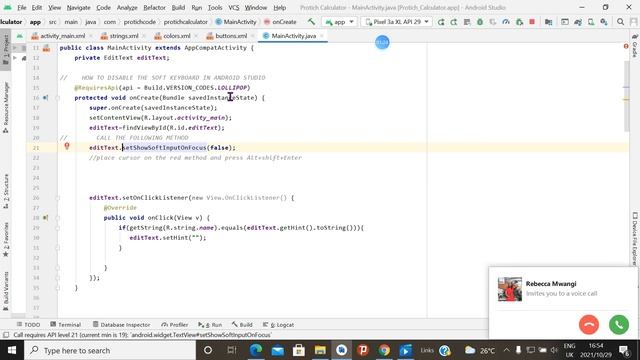Open the File menu
The width and height of the screenshot is (640, 360).
22,7
